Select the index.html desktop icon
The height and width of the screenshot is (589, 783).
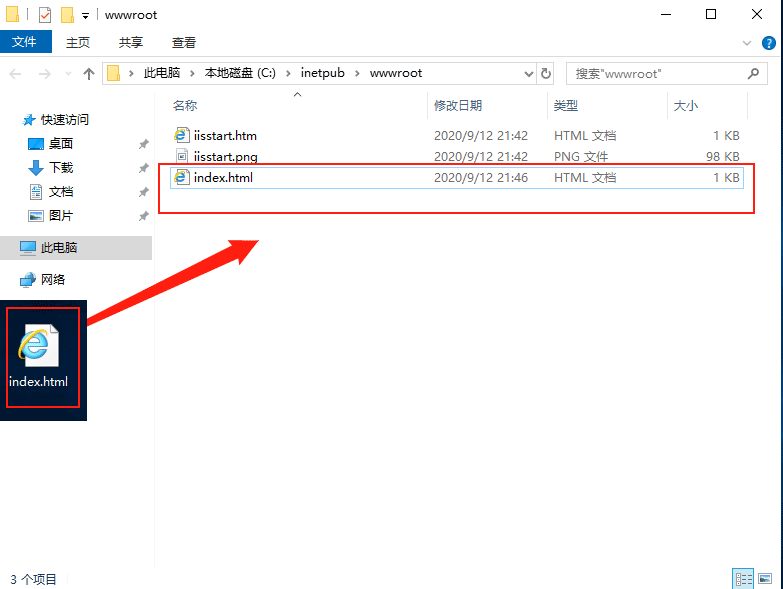coord(38,357)
